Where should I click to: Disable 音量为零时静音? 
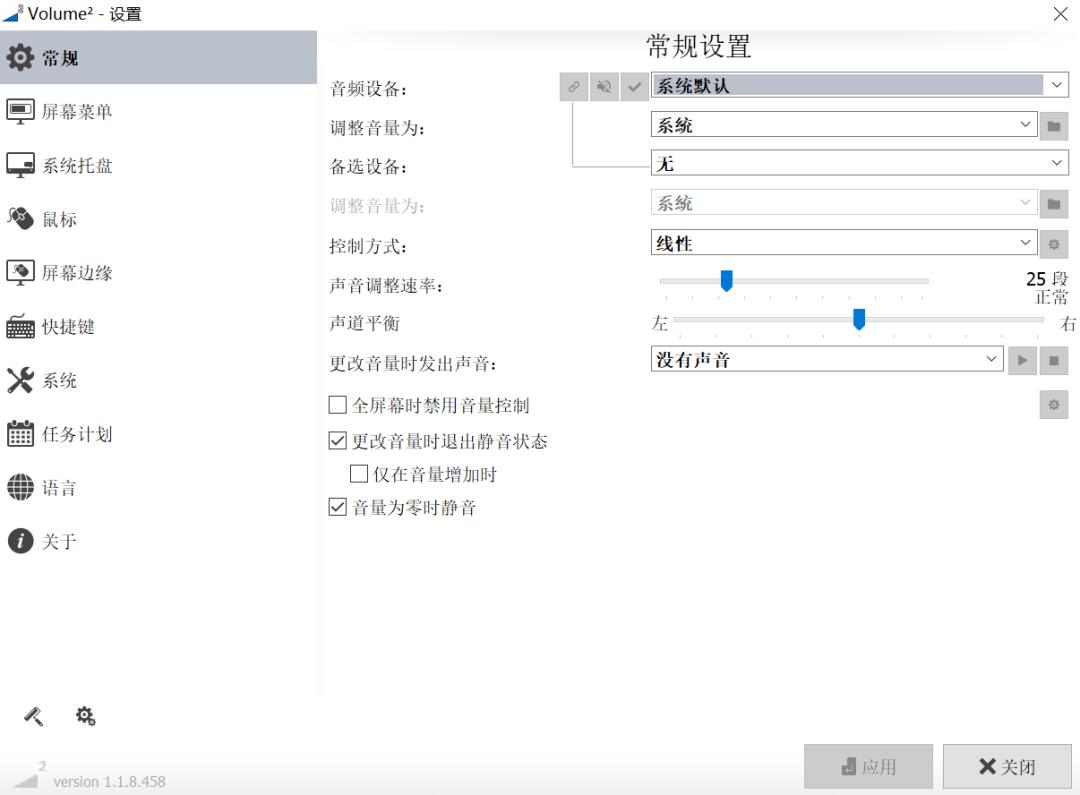coord(337,507)
